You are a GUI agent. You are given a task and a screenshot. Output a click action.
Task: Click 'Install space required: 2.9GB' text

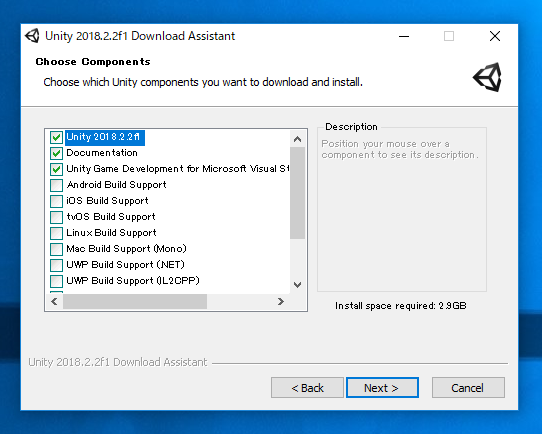[x=401, y=306]
